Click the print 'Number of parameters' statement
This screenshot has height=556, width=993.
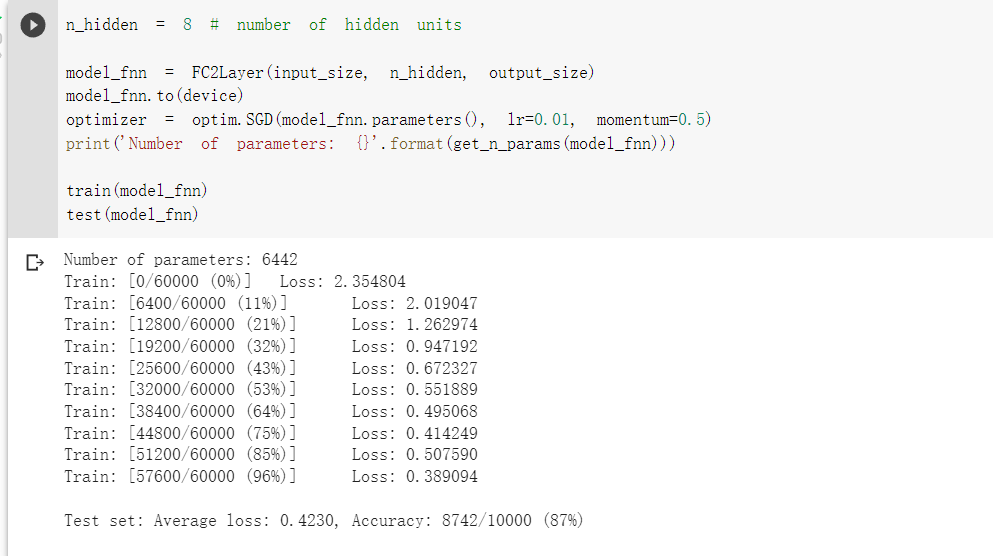(370, 144)
